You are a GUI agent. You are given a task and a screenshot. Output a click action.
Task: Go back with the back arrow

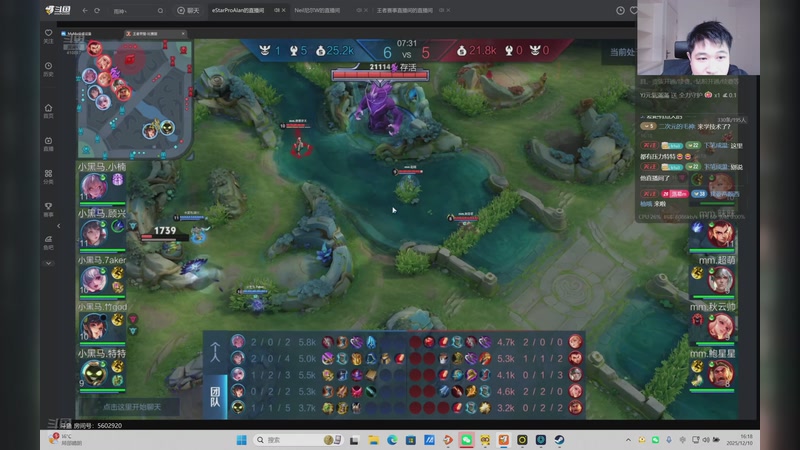click(85, 10)
